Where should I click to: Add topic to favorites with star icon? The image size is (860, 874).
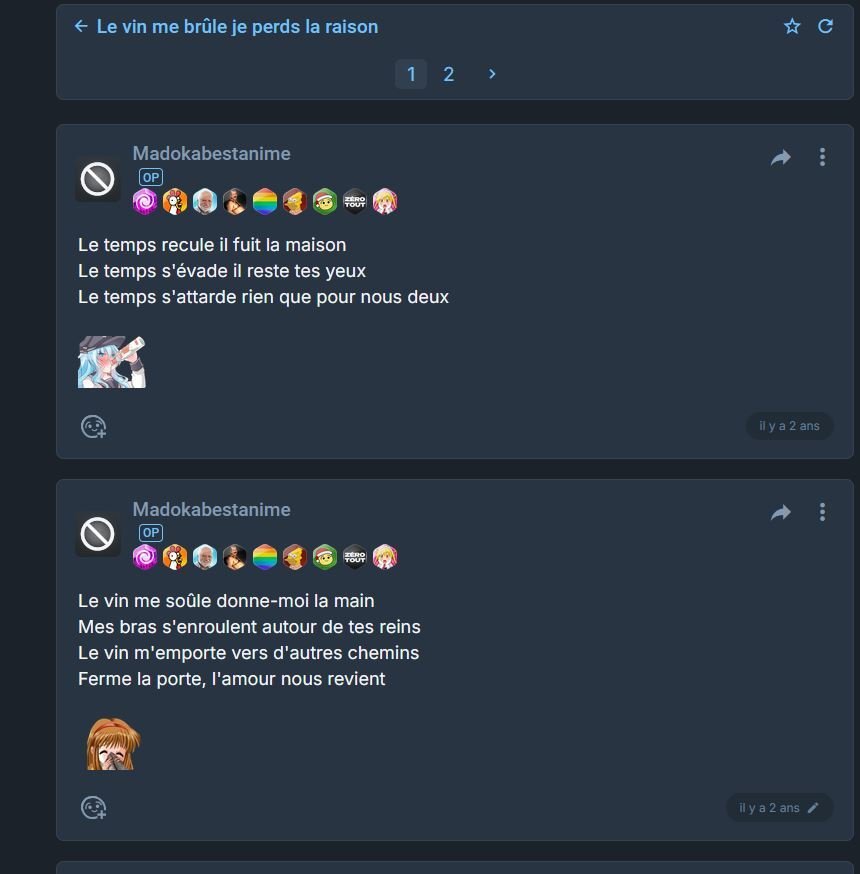click(x=792, y=26)
